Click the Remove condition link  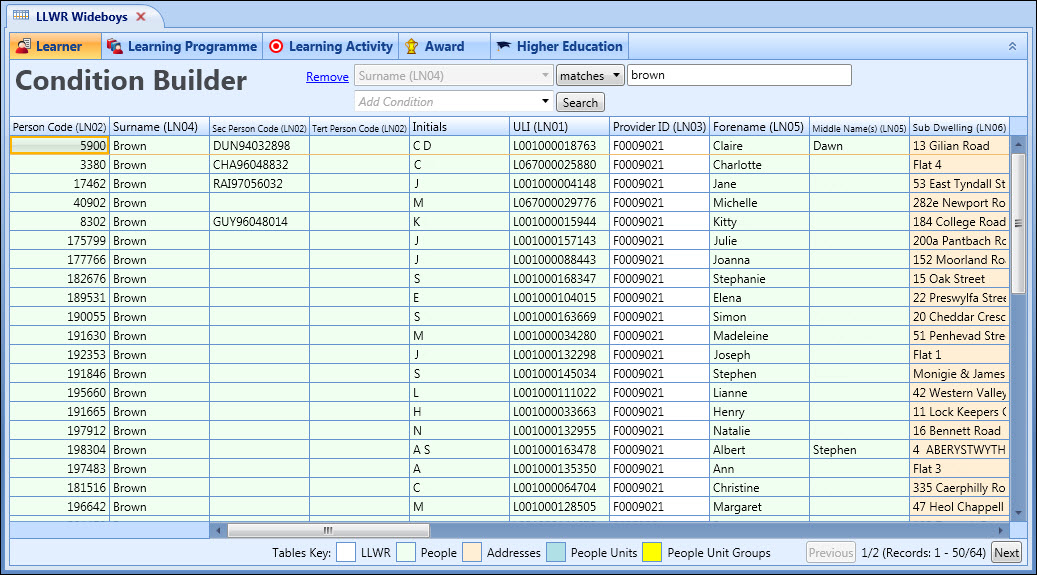pos(327,77)
